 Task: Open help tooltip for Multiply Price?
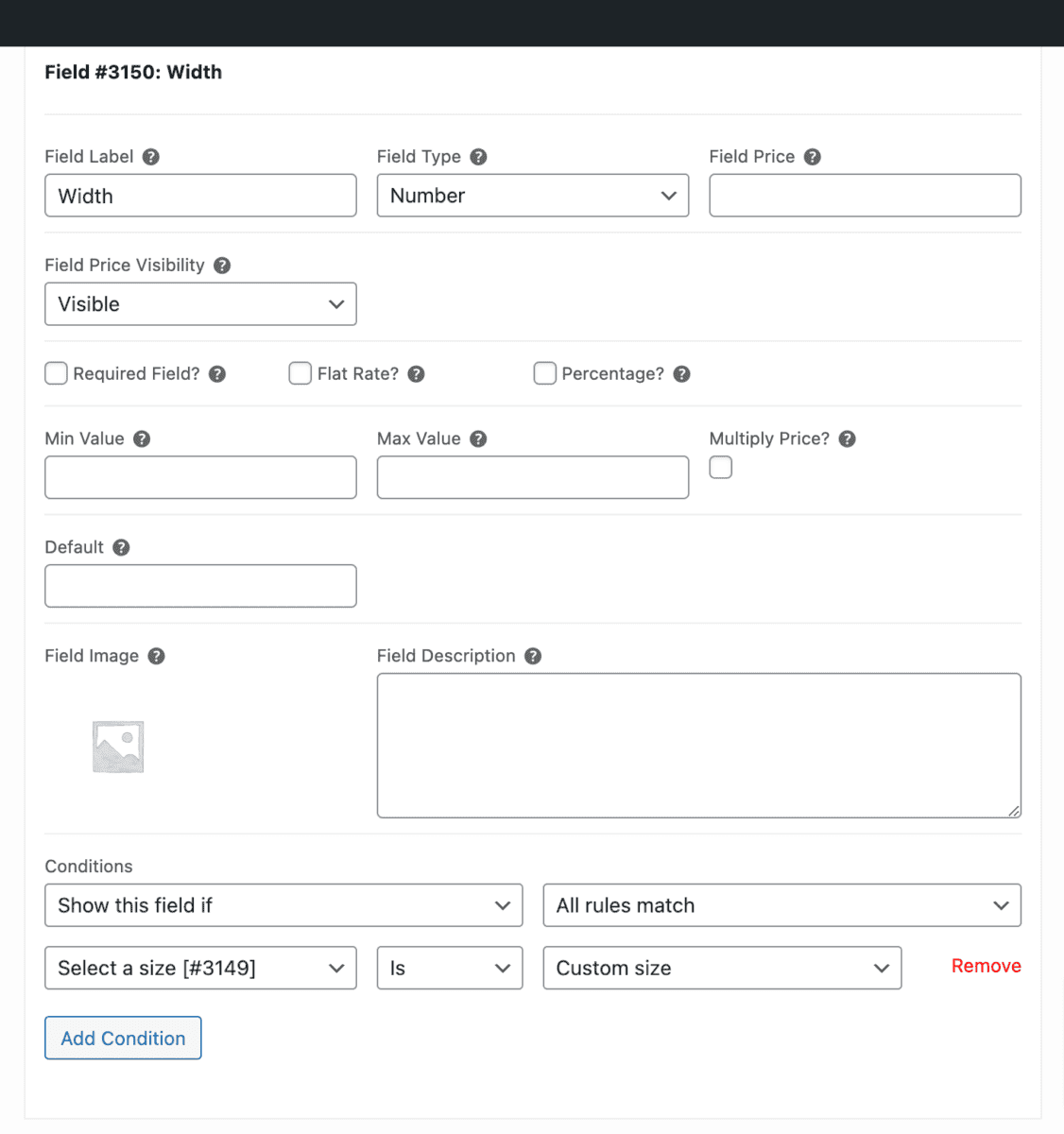coord(848,438)
